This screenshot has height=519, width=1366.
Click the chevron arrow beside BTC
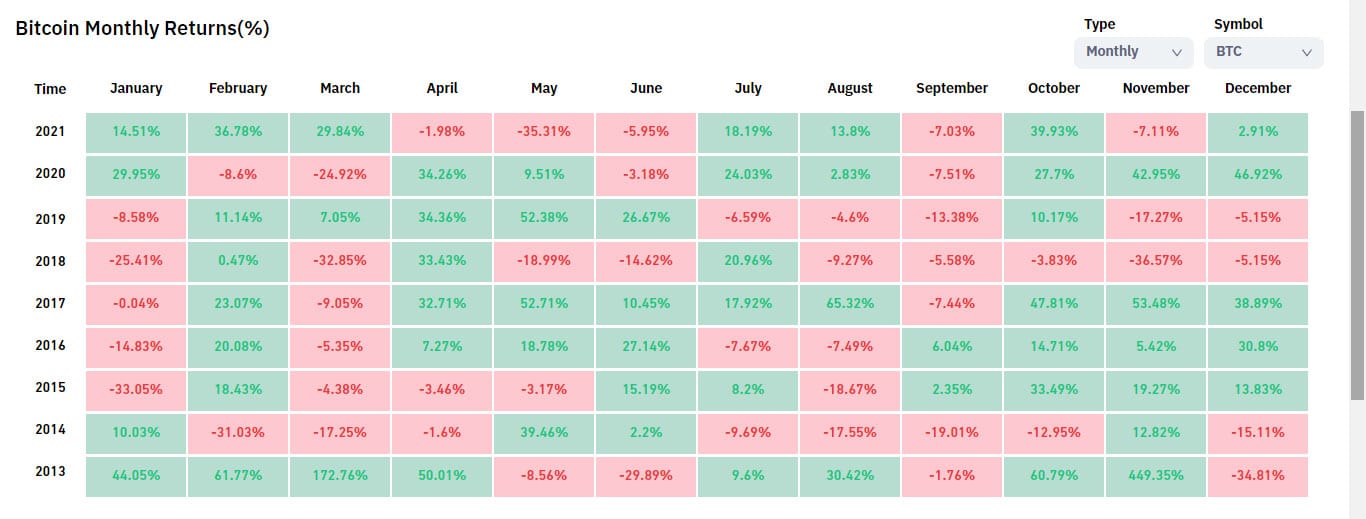point(1306,52)
